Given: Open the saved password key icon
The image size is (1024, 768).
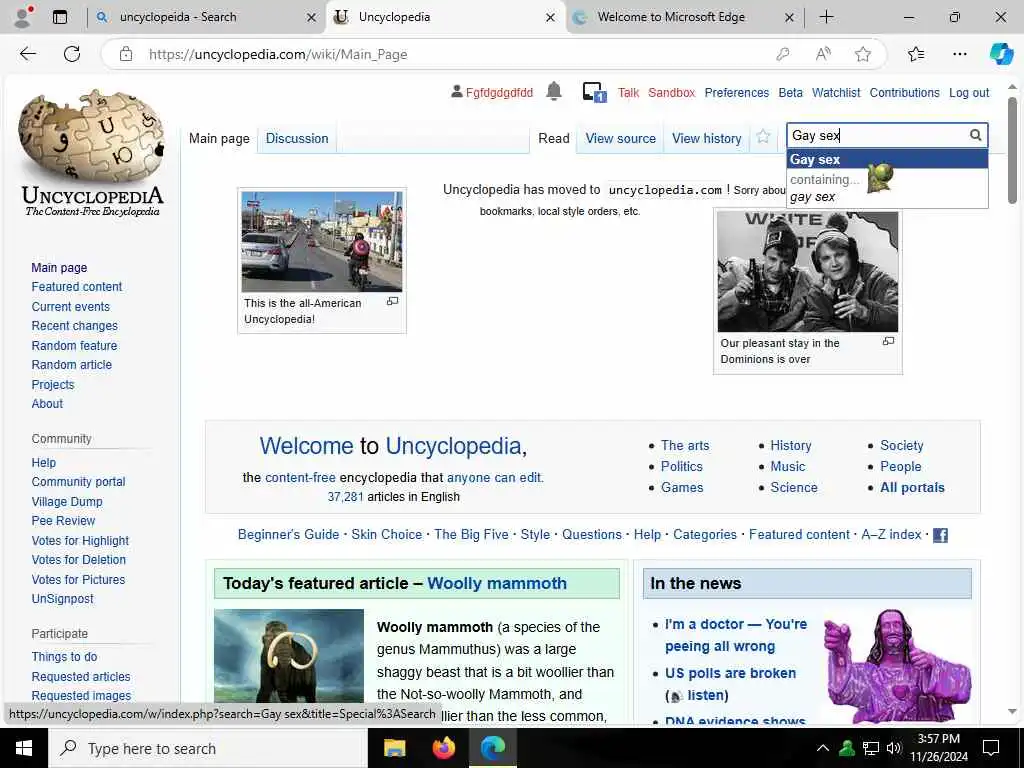Looking at the screenshot, I should coord(782,54).
